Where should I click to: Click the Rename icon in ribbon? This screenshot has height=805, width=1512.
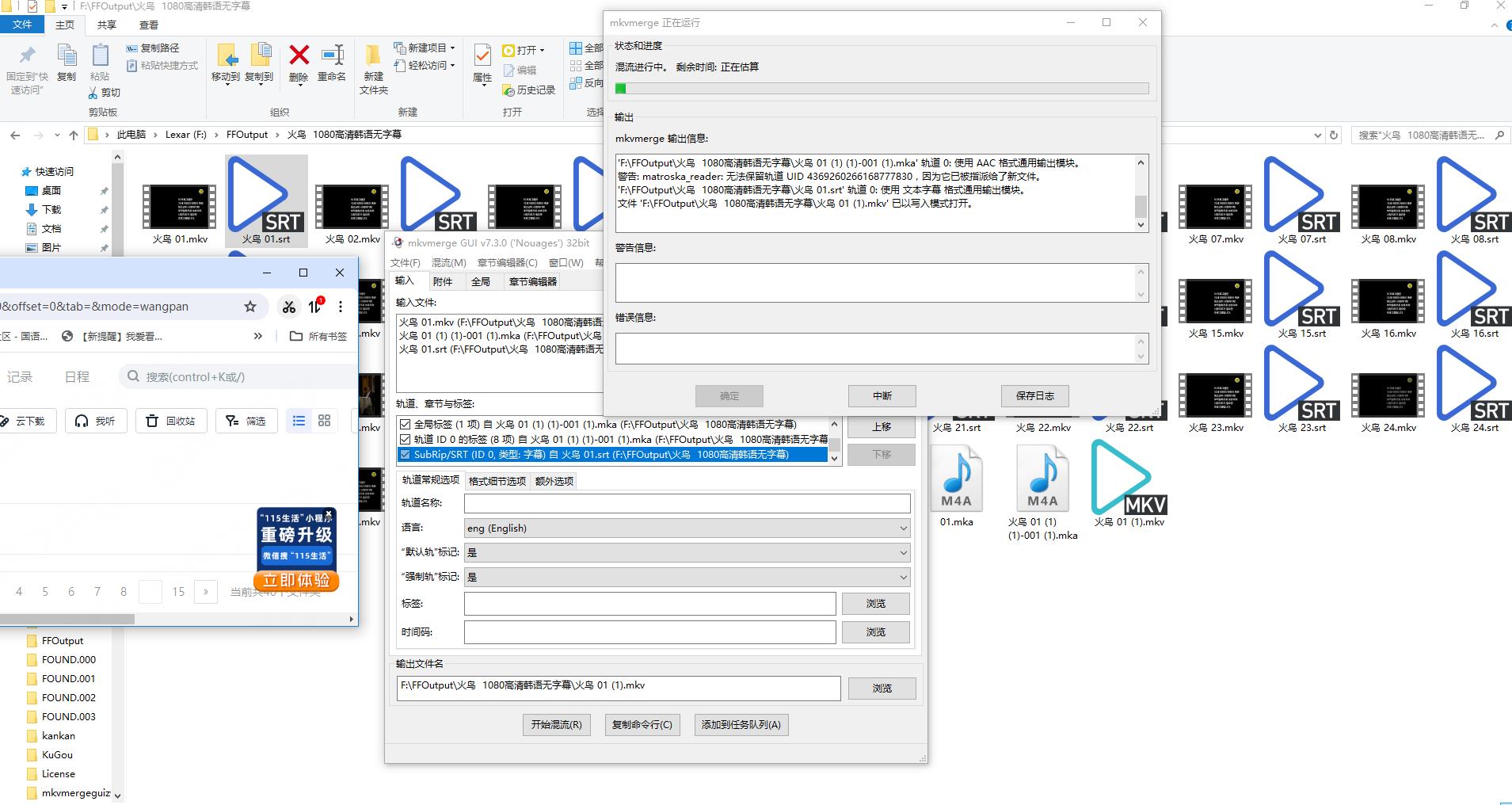(x=332, y=55)
